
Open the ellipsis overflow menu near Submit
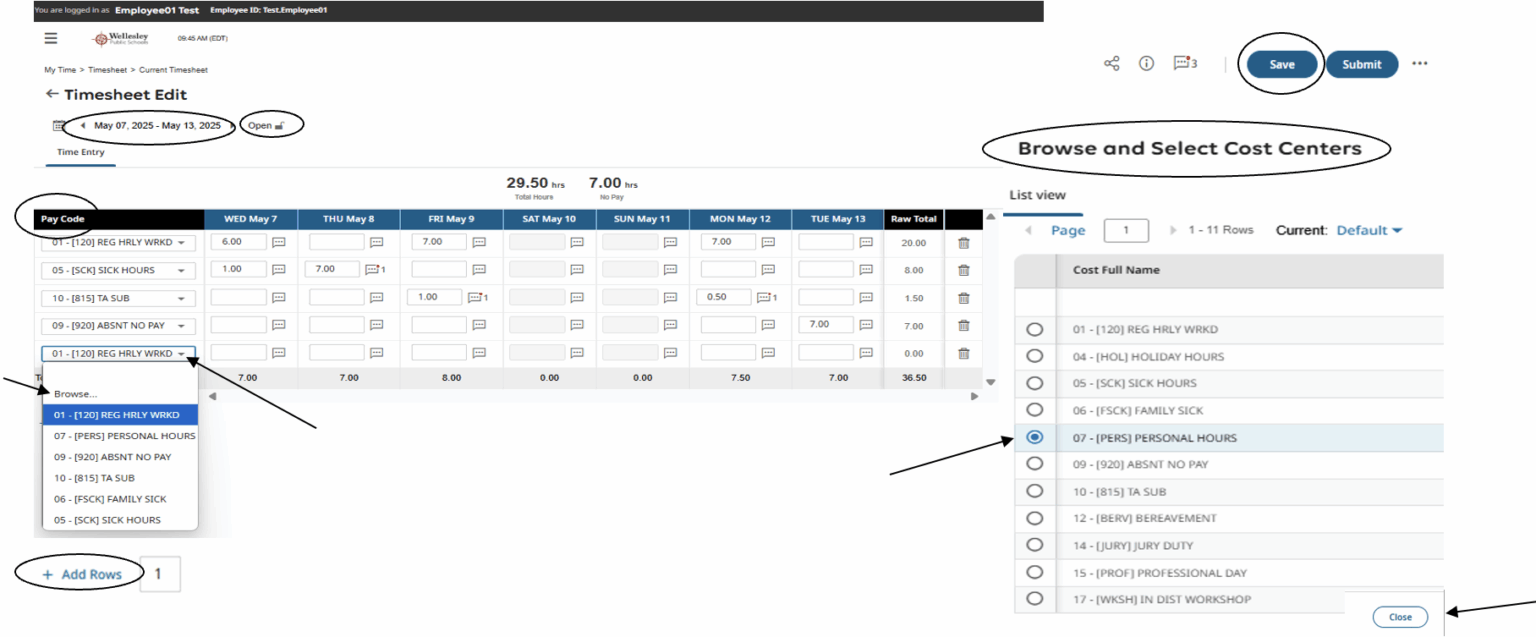click(x=1420, y=62)
